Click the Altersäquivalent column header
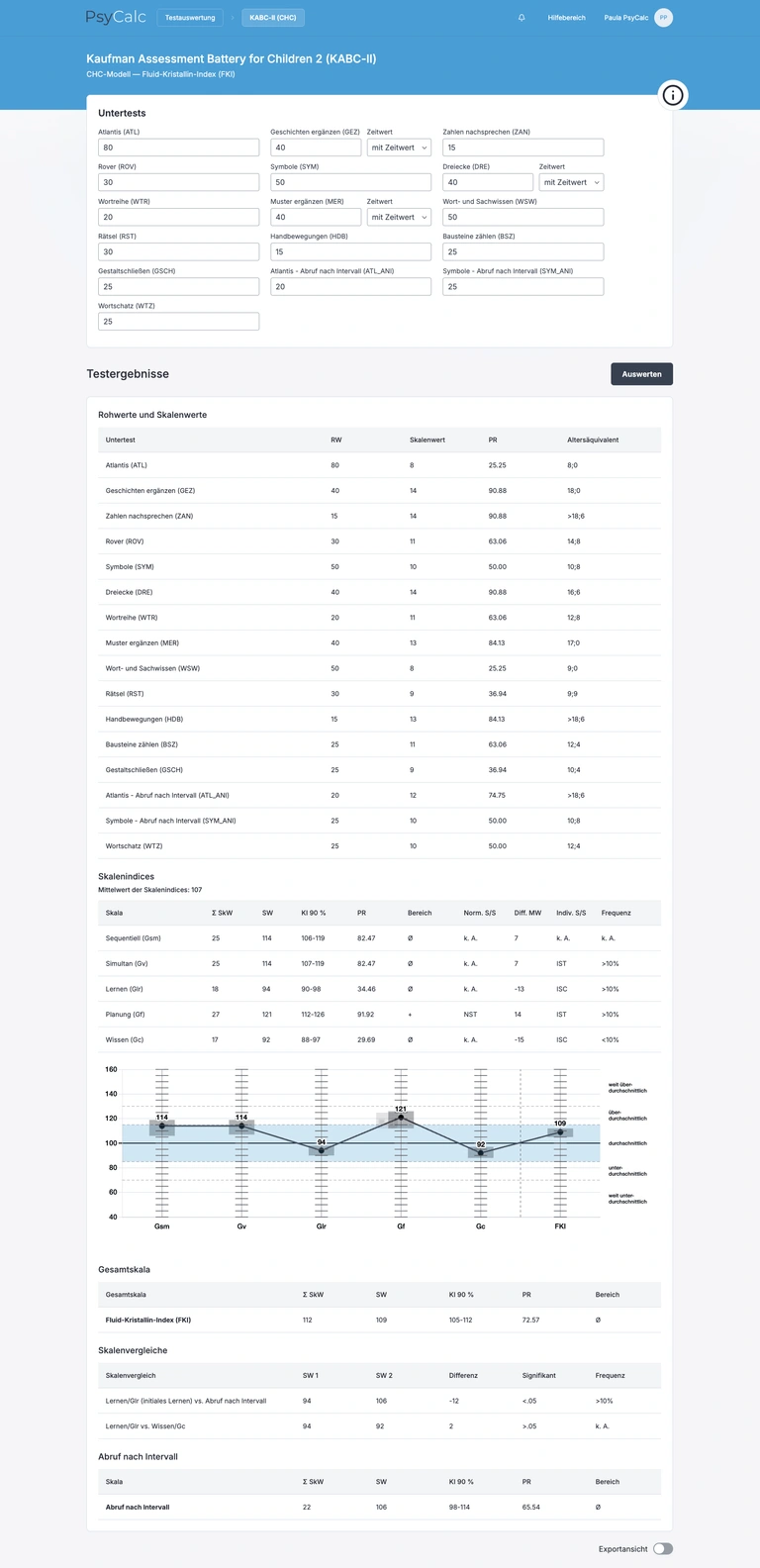Image resolution: width=760 pixels, height=1568 pixels. (x=593, y=440)
